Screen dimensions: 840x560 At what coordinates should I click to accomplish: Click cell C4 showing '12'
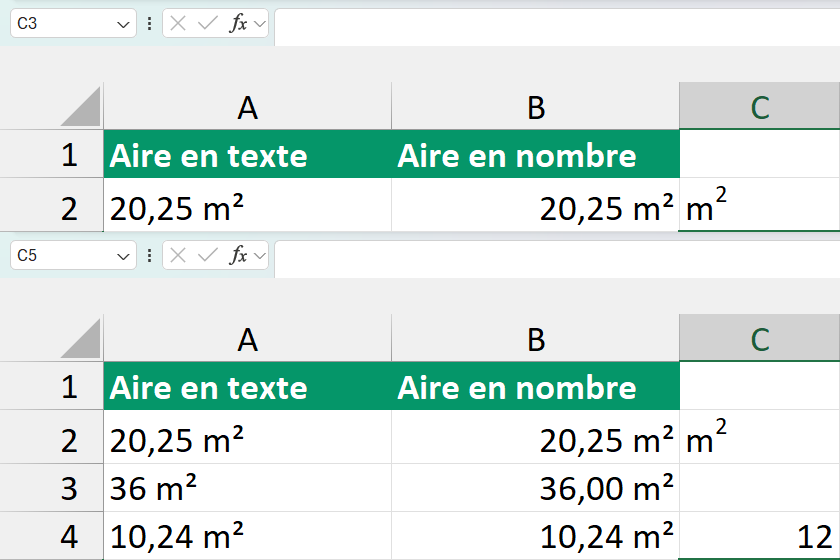click(760, 536)
